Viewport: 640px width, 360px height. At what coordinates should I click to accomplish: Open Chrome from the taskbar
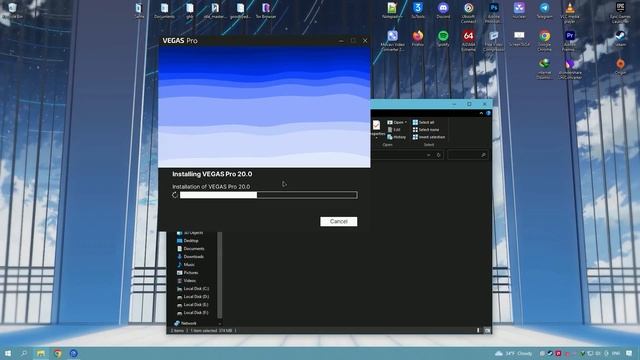pos(58,353)
